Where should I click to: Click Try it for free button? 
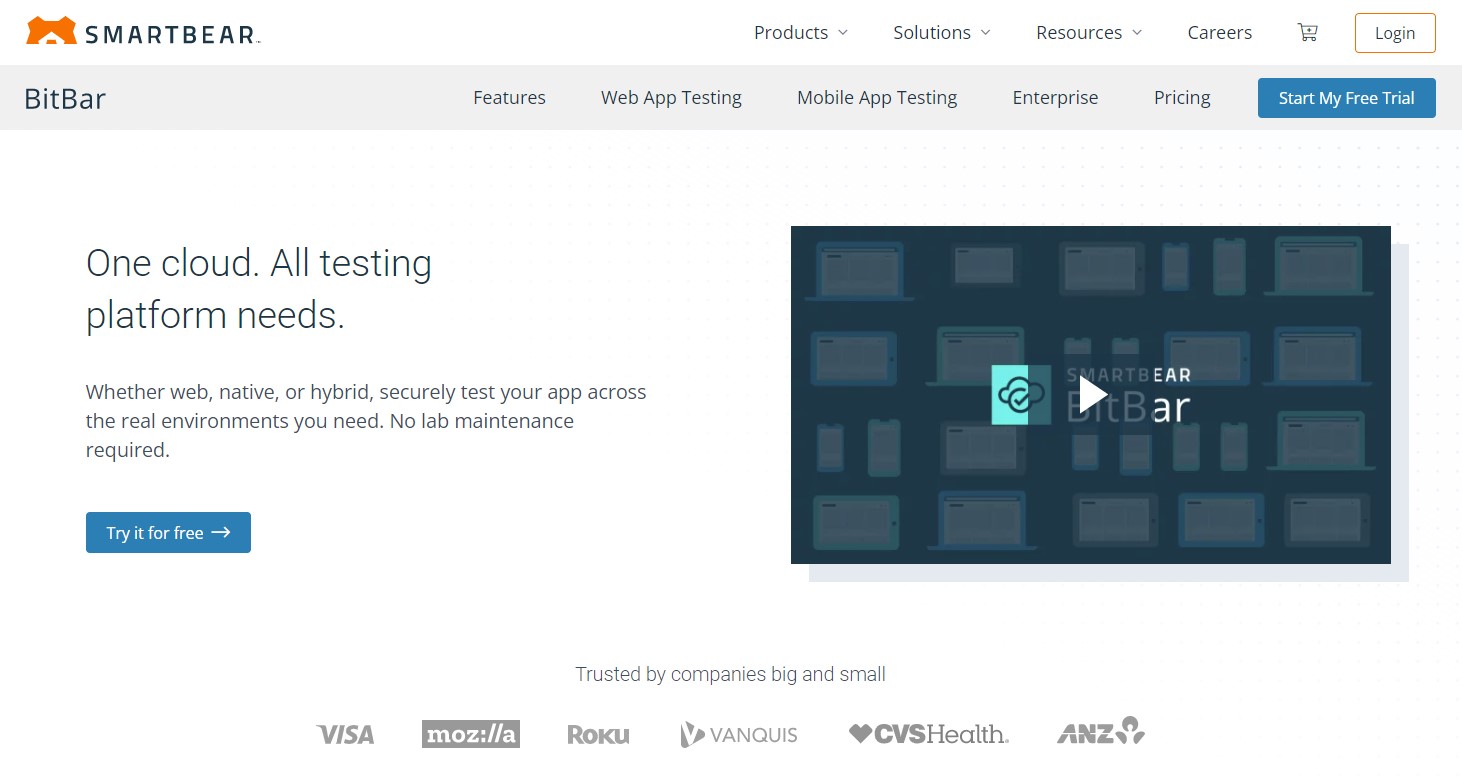[x=168, y=533]
